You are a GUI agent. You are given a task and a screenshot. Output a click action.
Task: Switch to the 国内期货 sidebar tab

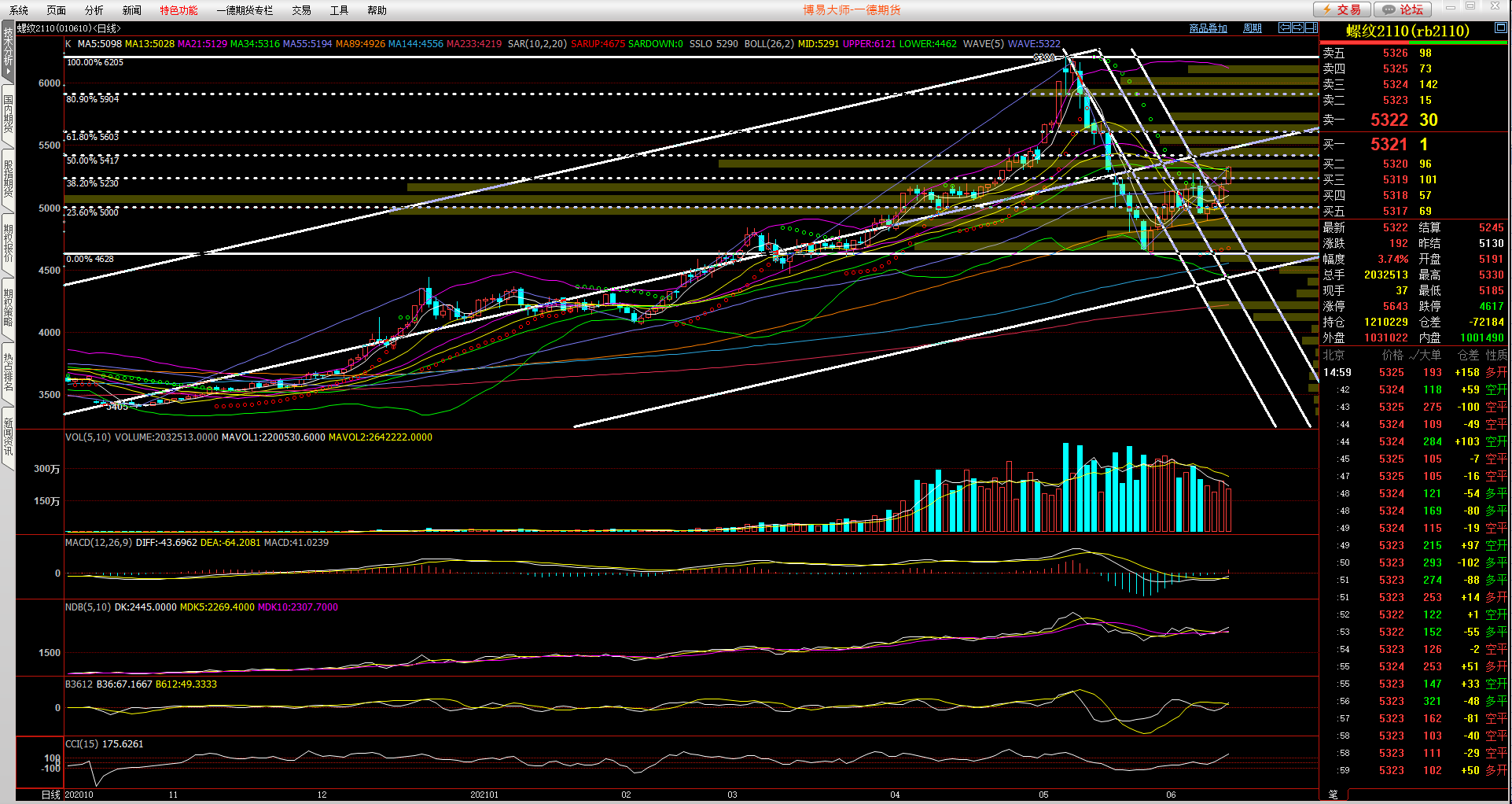[x=8, y=114]
